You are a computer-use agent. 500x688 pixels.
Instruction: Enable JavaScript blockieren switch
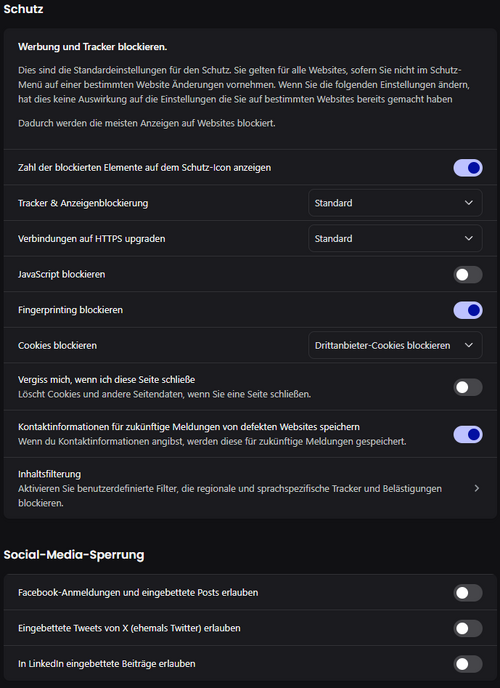tap(468, 275)
